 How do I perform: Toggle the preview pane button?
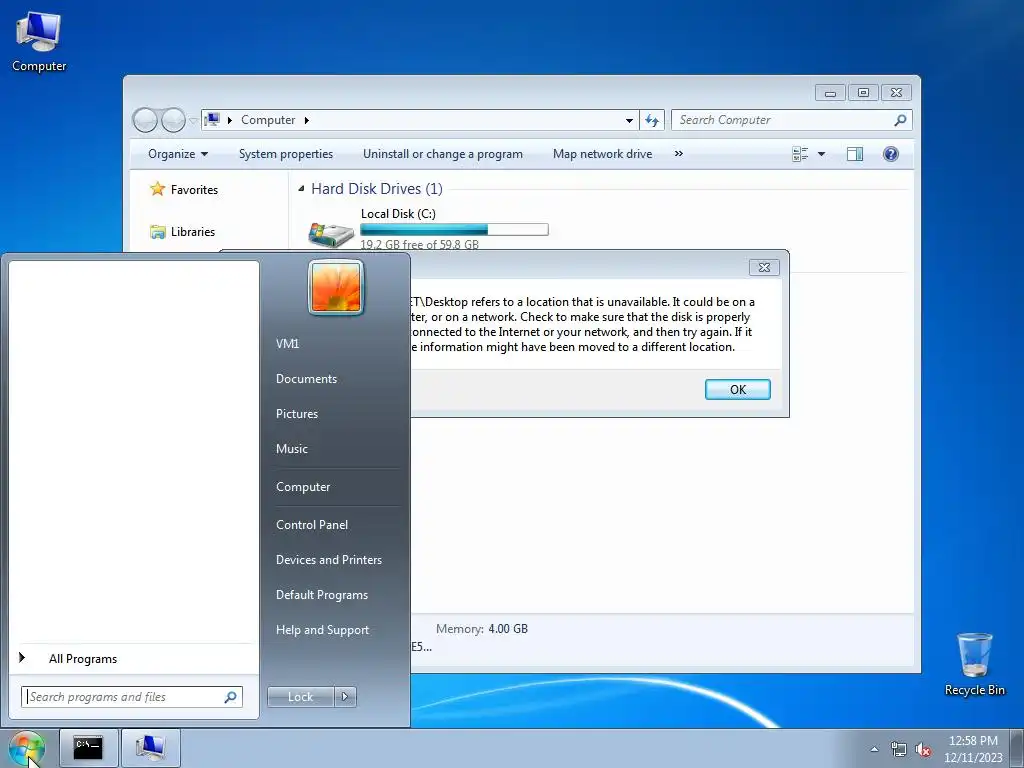[855, 154]
